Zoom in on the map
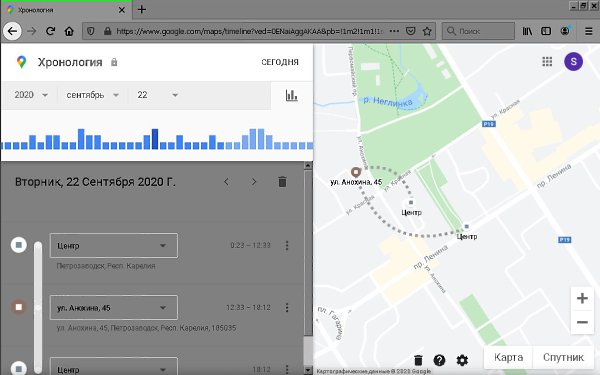 click(x=582, y=298)
